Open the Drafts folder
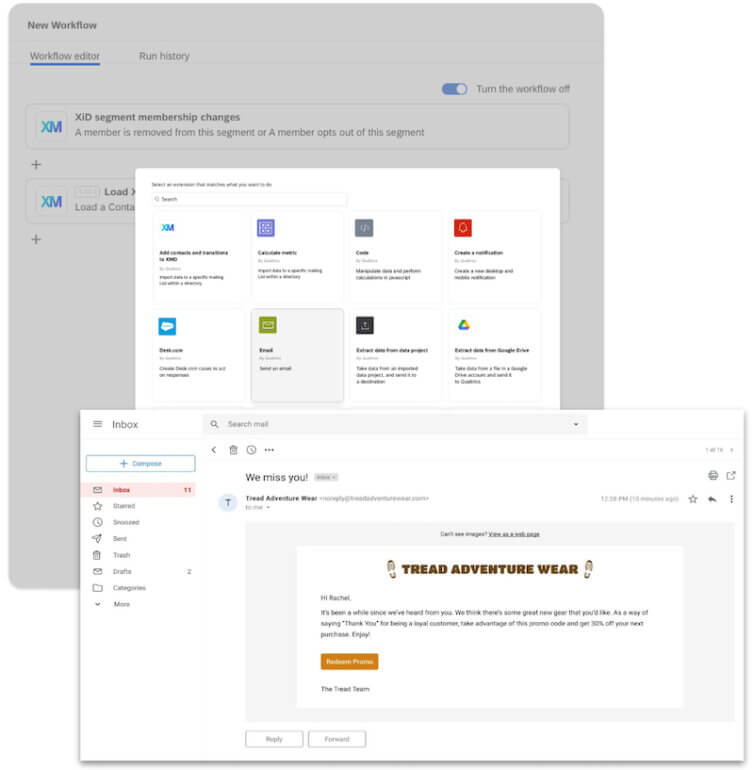 tap(122, 572)
